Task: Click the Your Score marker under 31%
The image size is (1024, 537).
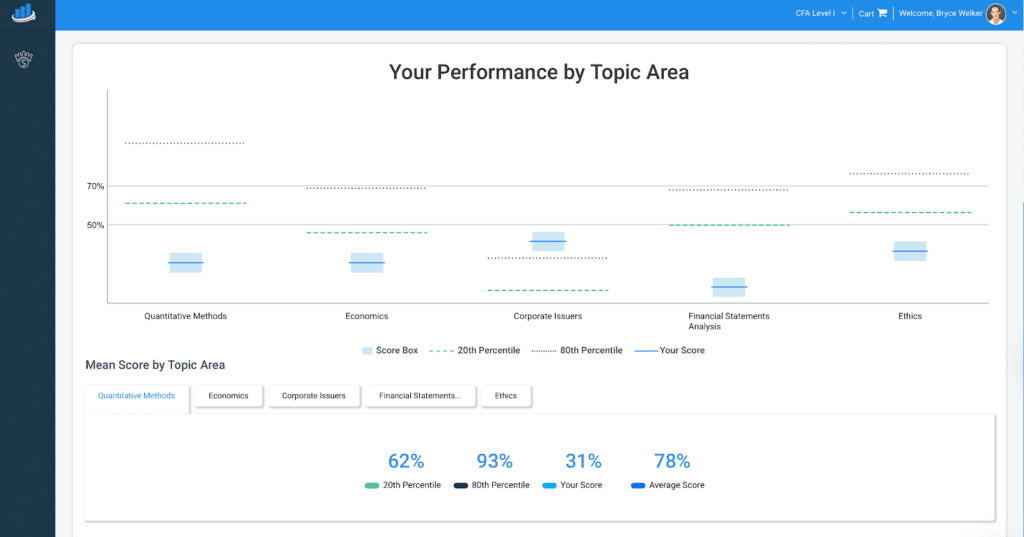Action: pyautogui.click(x=549, y=486)
